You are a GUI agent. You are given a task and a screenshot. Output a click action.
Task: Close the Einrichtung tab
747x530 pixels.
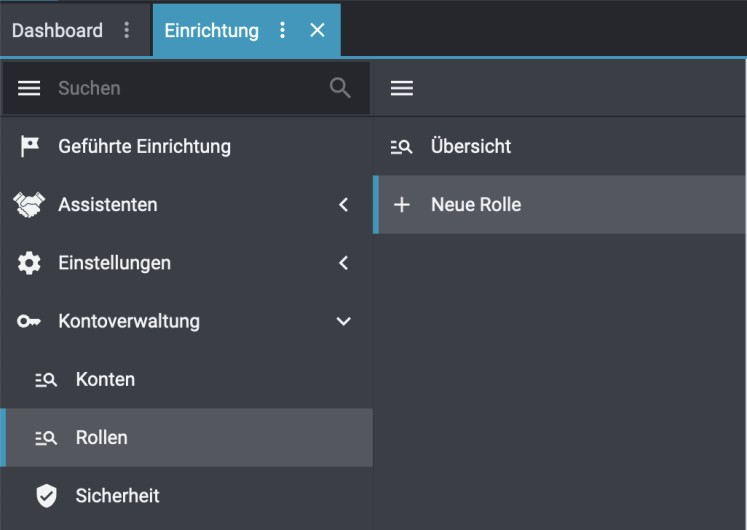point(318,30)
